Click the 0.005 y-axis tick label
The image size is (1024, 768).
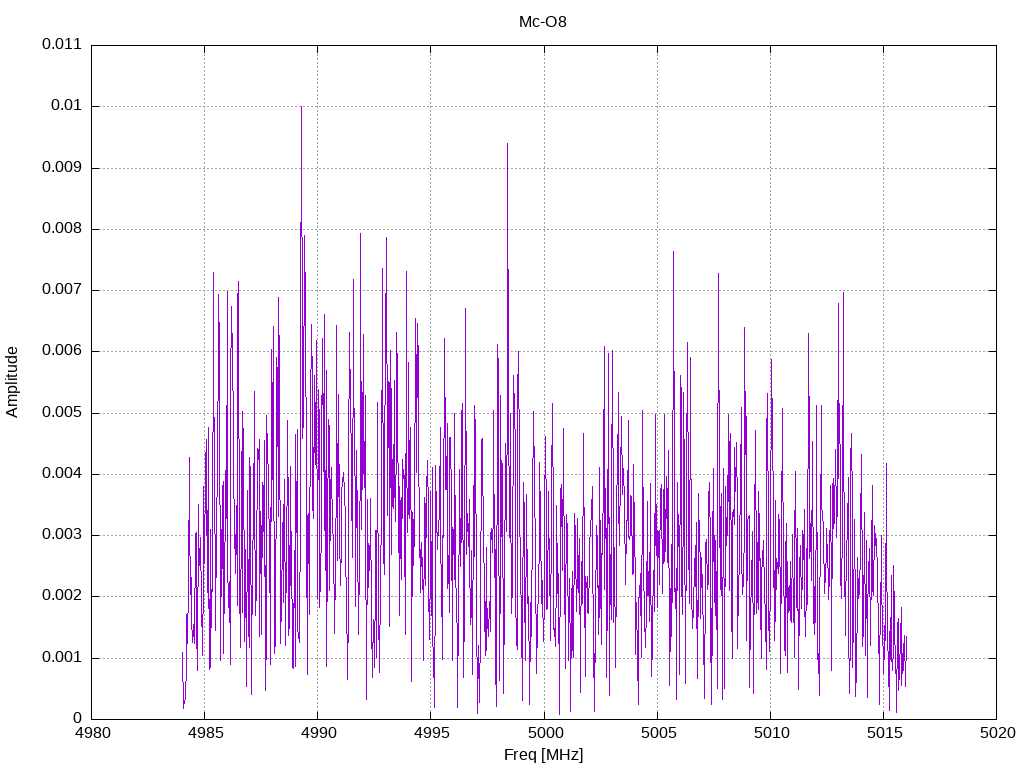pyautogui.click(x=62, y=412)
